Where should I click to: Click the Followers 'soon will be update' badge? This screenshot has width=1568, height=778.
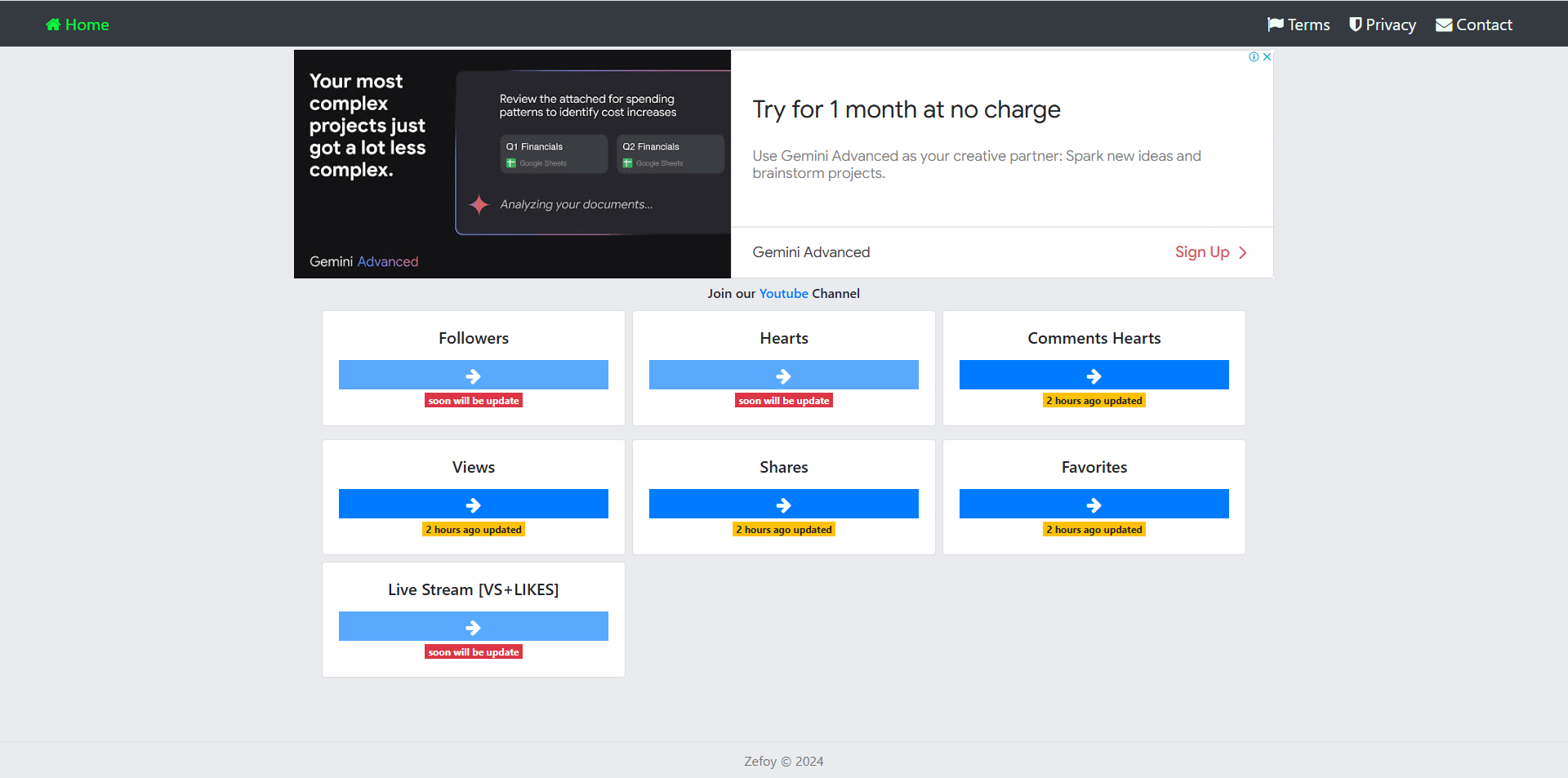[474, 401]
